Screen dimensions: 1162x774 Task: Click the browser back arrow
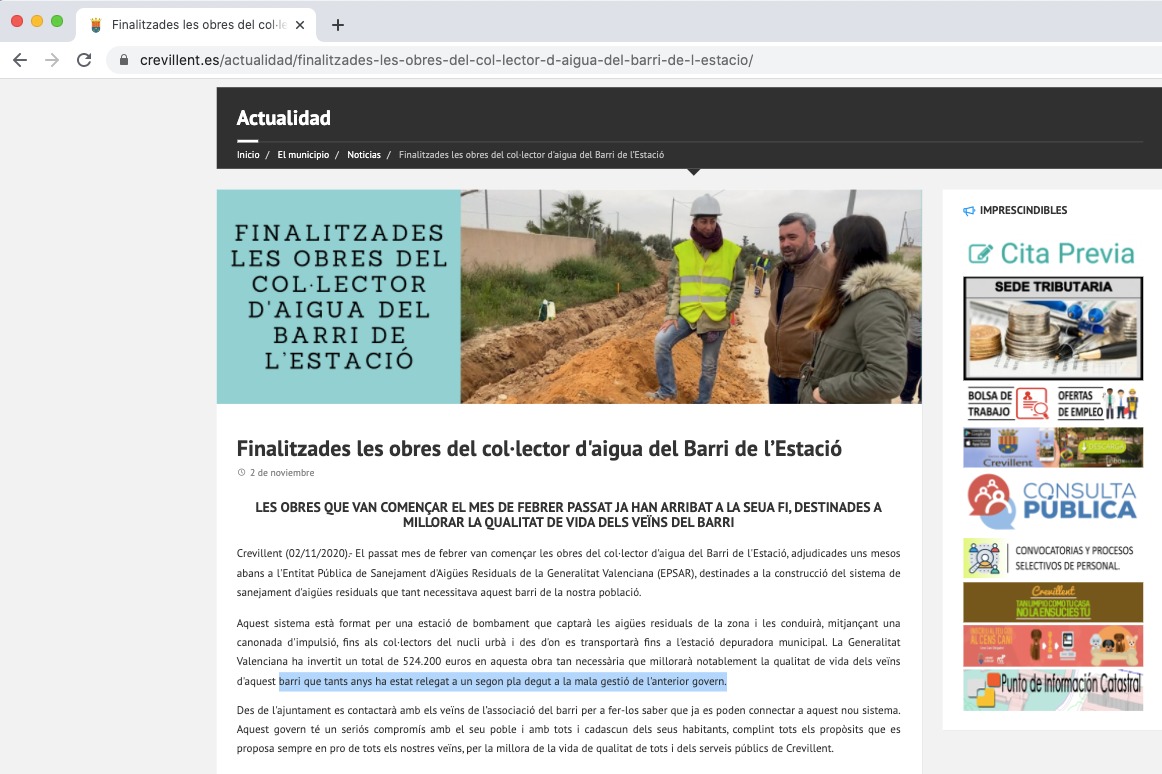(x=20, y=60)
